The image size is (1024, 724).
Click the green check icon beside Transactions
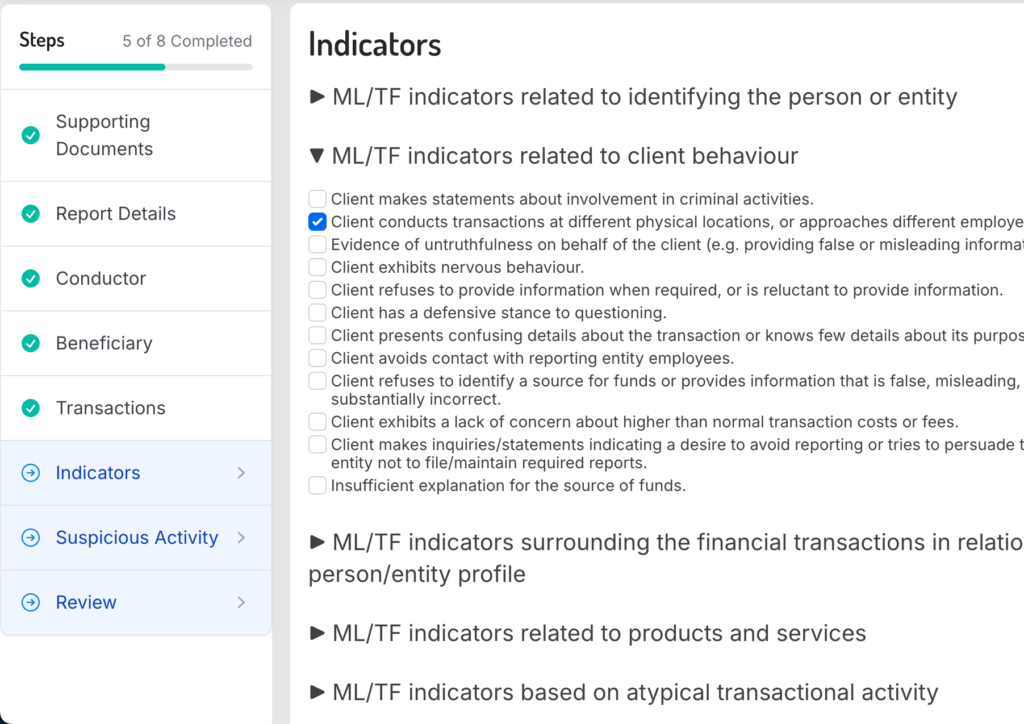point(31,408)
